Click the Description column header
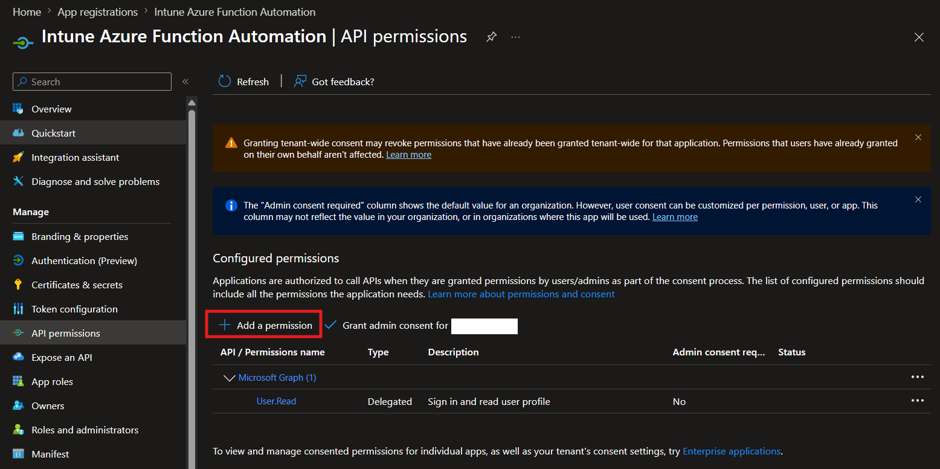940x469 pixels. click(453, 352)
